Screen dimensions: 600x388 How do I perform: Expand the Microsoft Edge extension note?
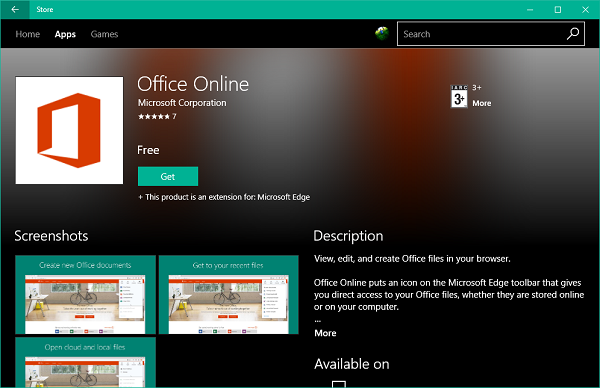(x=224, y=197)
